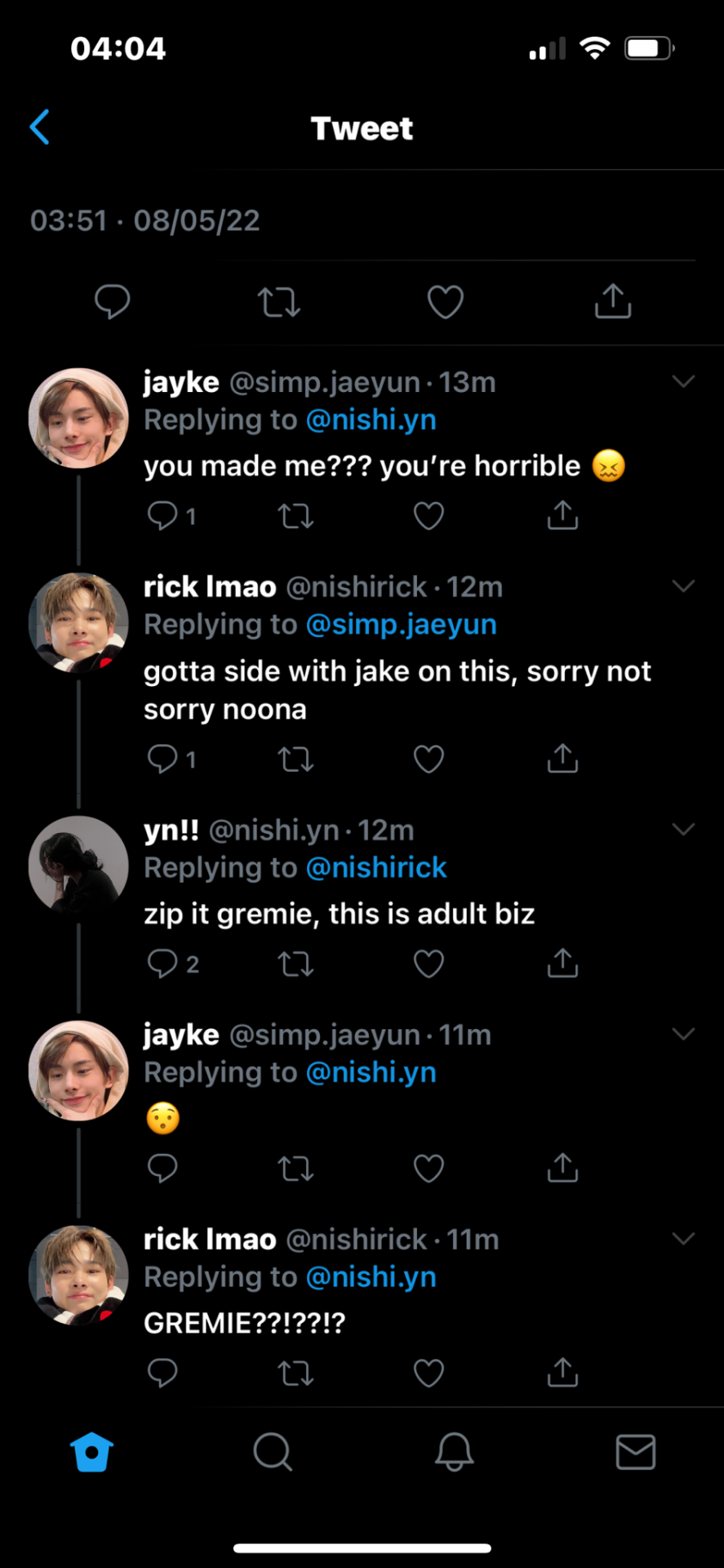The image size is (724, 1568).
Task: Open yn!!'s profile picture
Action: pyautogui.click(x=78, y=866)
